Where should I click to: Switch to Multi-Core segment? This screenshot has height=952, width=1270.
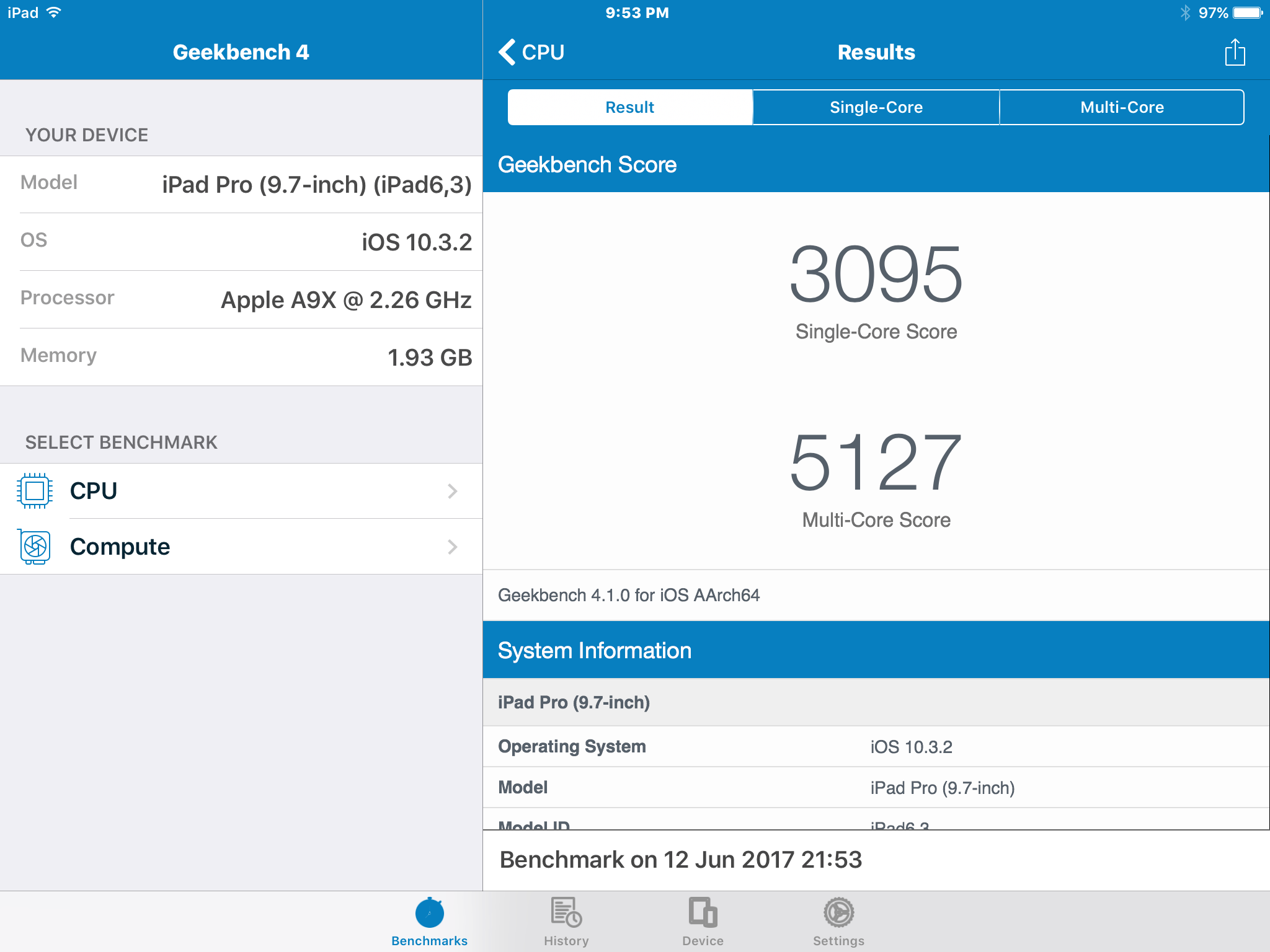point(1121,107)
